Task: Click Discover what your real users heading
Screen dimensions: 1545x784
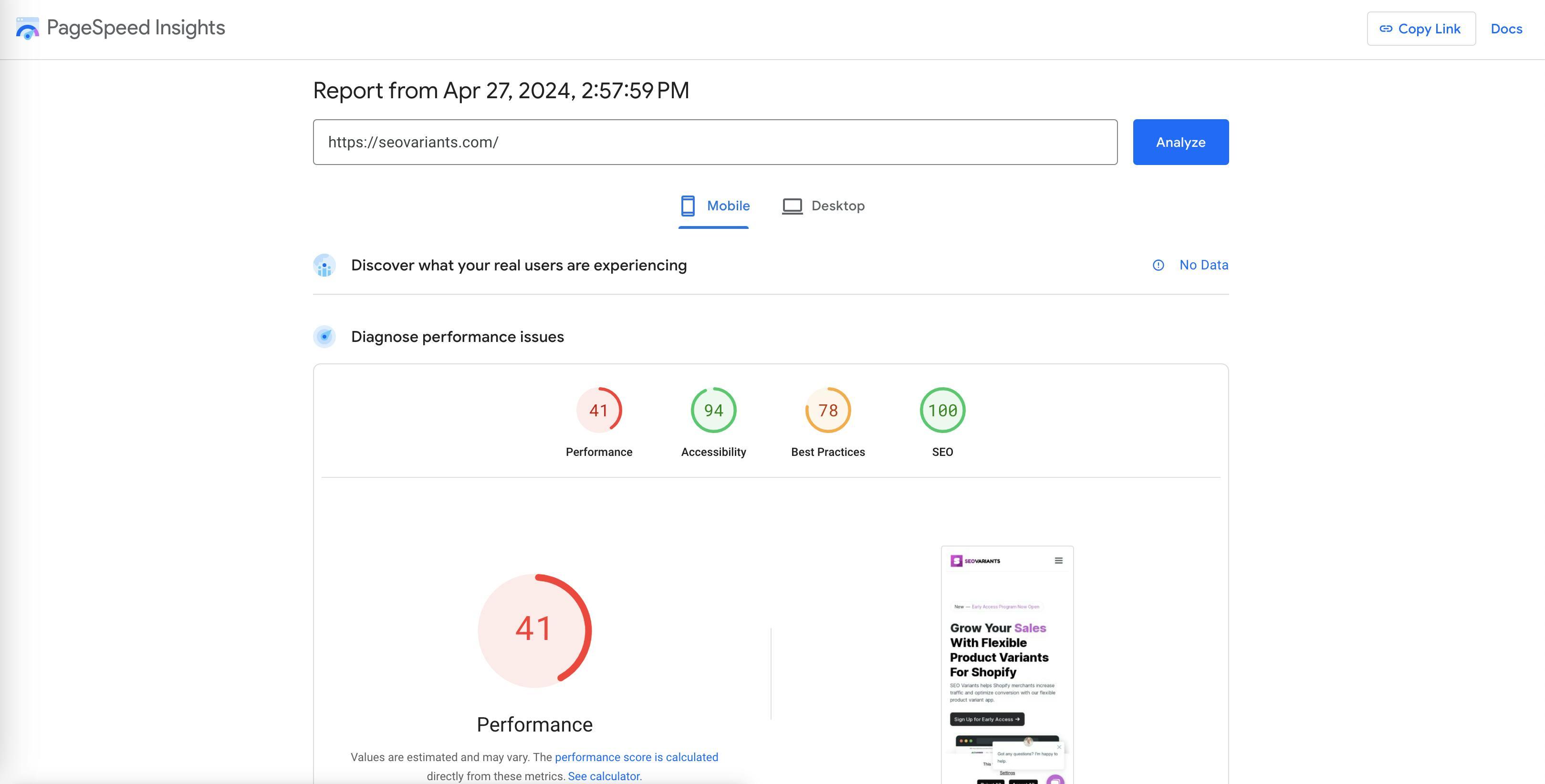Action: click(x=519, y=266)
